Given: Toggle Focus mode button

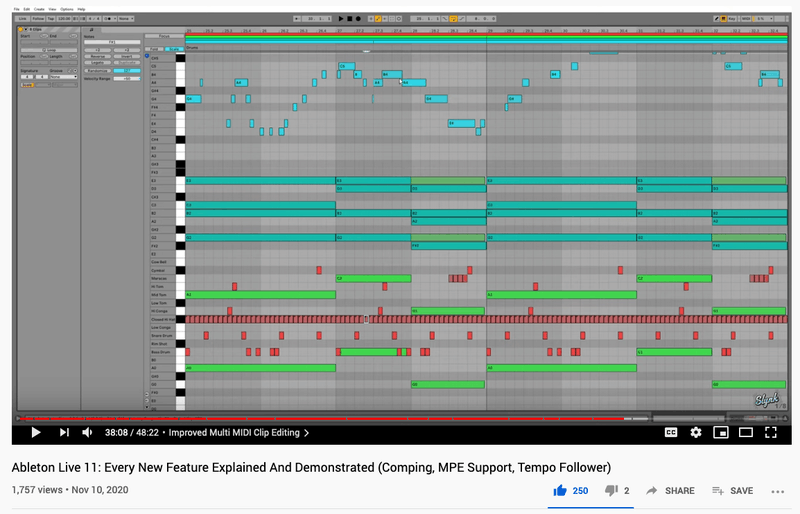Looking at the screenshot, I should 164,36.
